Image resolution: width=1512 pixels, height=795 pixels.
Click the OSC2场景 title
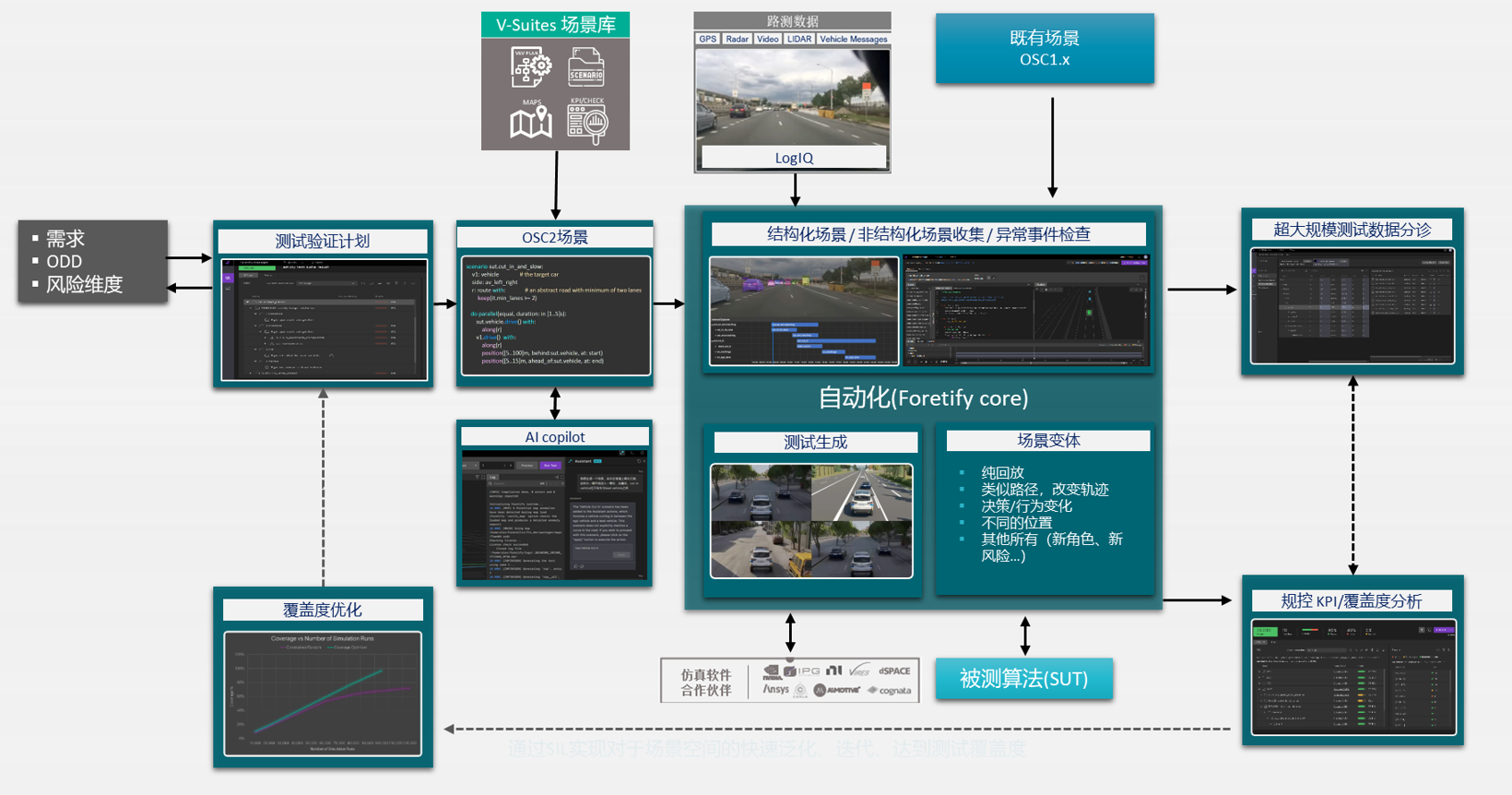(x=555, y=237)
